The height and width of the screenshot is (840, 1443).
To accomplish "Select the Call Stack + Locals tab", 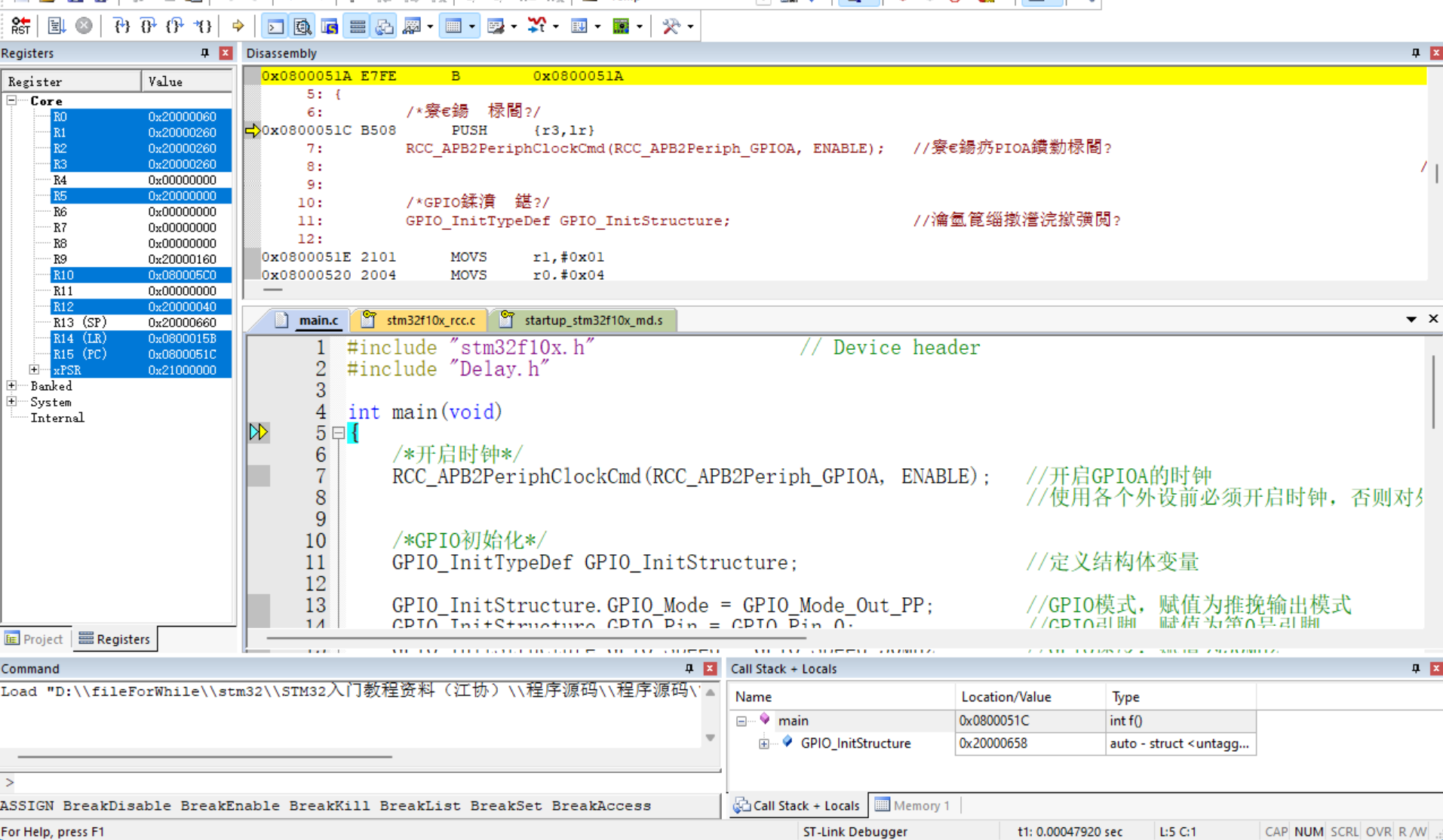I will tap(797, 805).
